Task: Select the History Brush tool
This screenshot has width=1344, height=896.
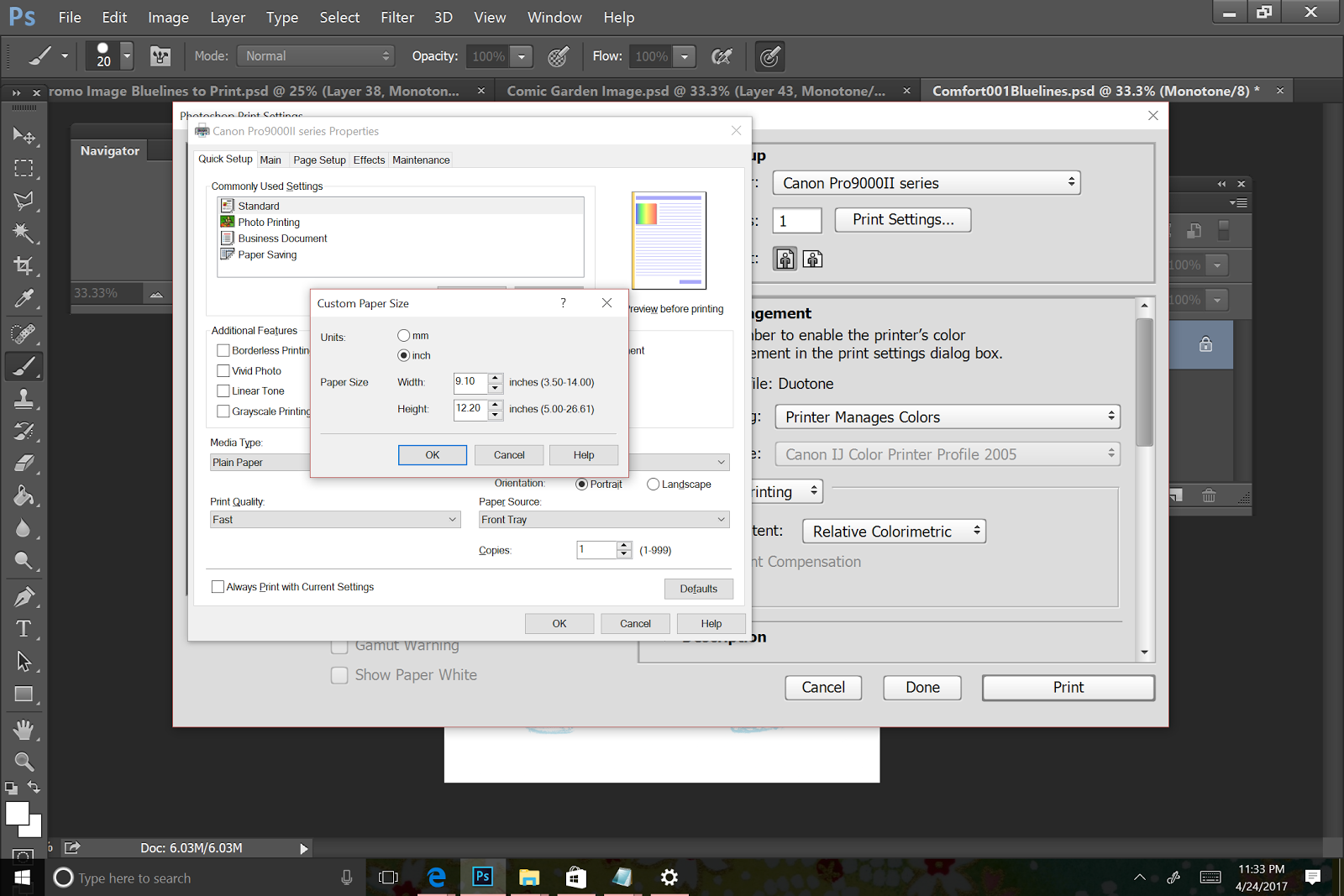Action: pyautogui.click(x=24, y=431)
